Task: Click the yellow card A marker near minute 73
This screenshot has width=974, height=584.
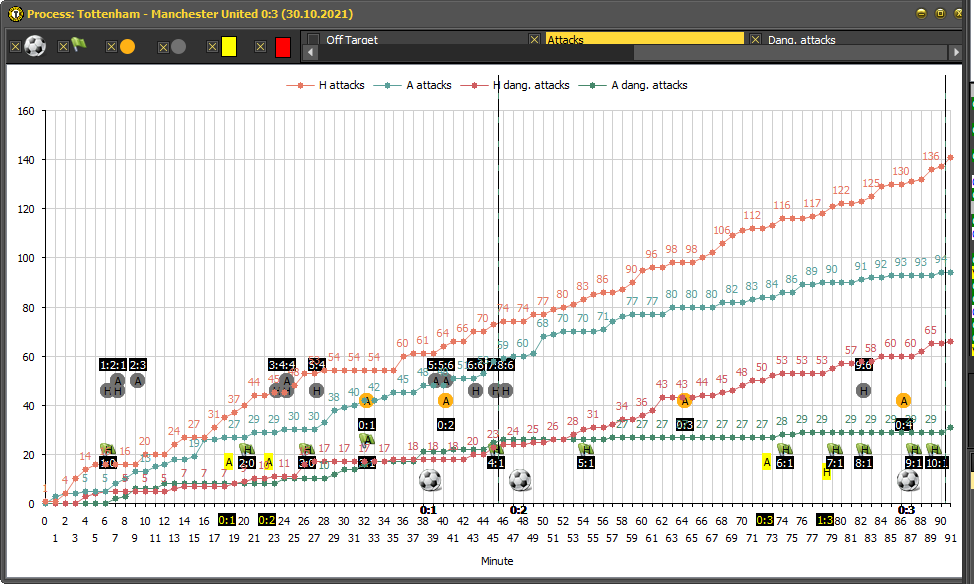Action: (767, 462)
